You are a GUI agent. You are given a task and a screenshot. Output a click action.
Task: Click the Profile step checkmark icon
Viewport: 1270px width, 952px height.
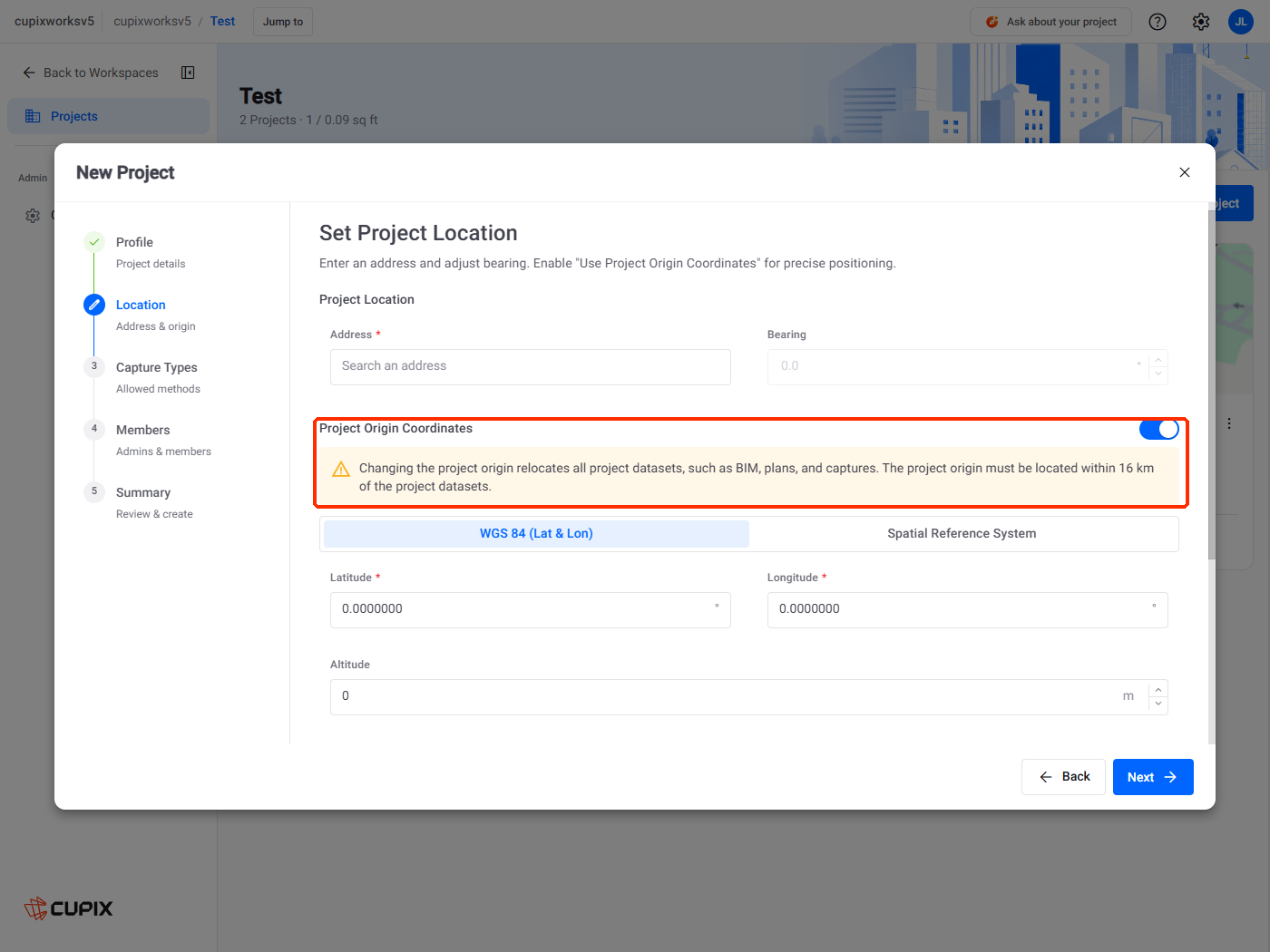tap(94, 242)
